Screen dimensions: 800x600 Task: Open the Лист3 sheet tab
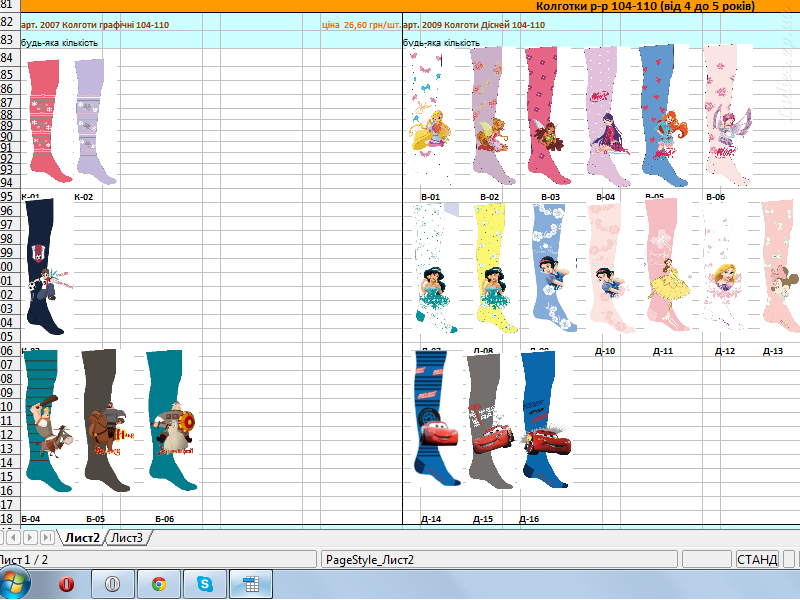coord(127,538)
